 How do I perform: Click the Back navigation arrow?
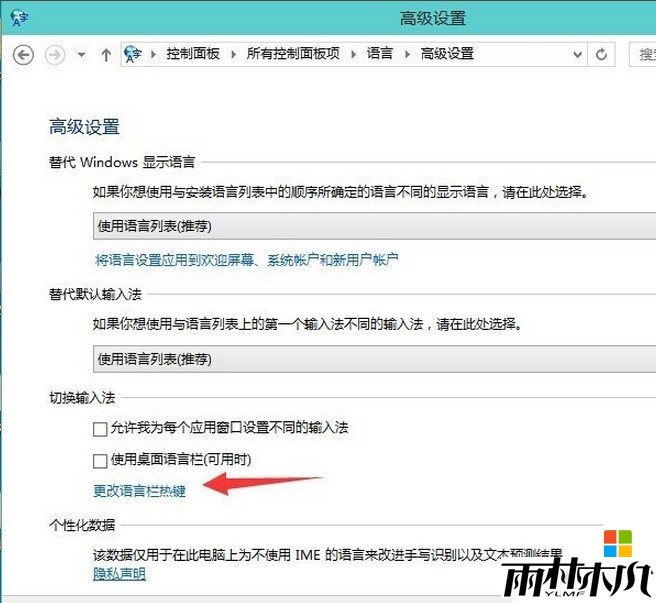(x=23, y=55)
